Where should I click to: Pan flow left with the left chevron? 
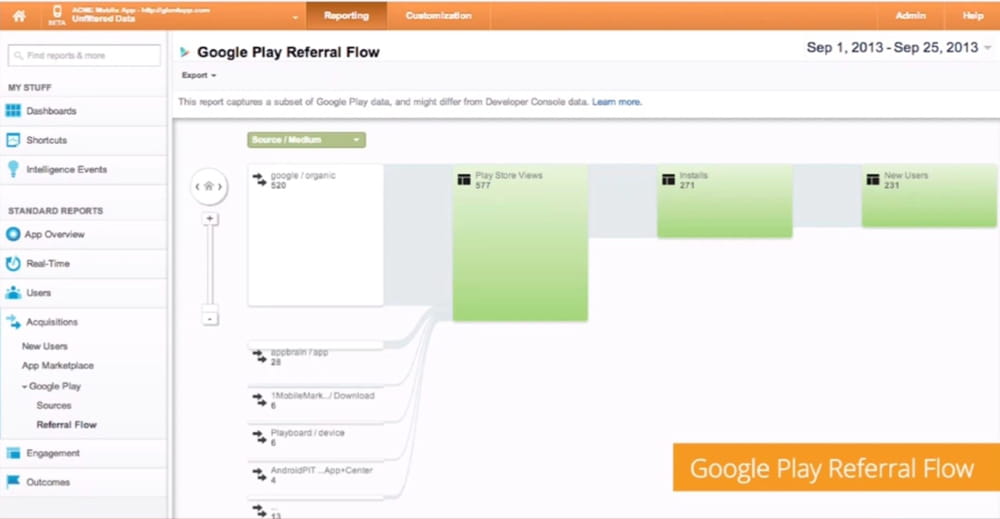click(x=197, y=187)
